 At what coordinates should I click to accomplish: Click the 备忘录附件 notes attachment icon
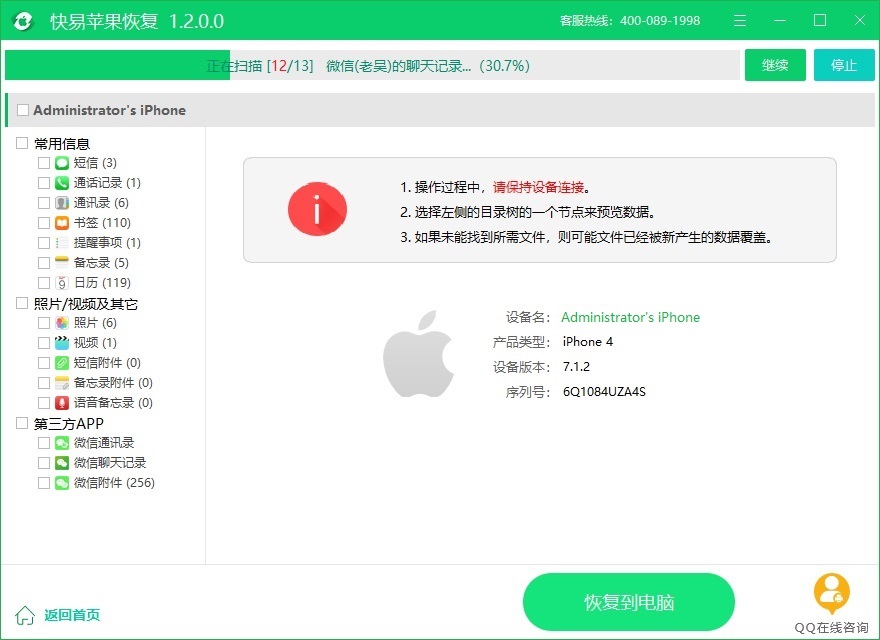coord(62,383)
